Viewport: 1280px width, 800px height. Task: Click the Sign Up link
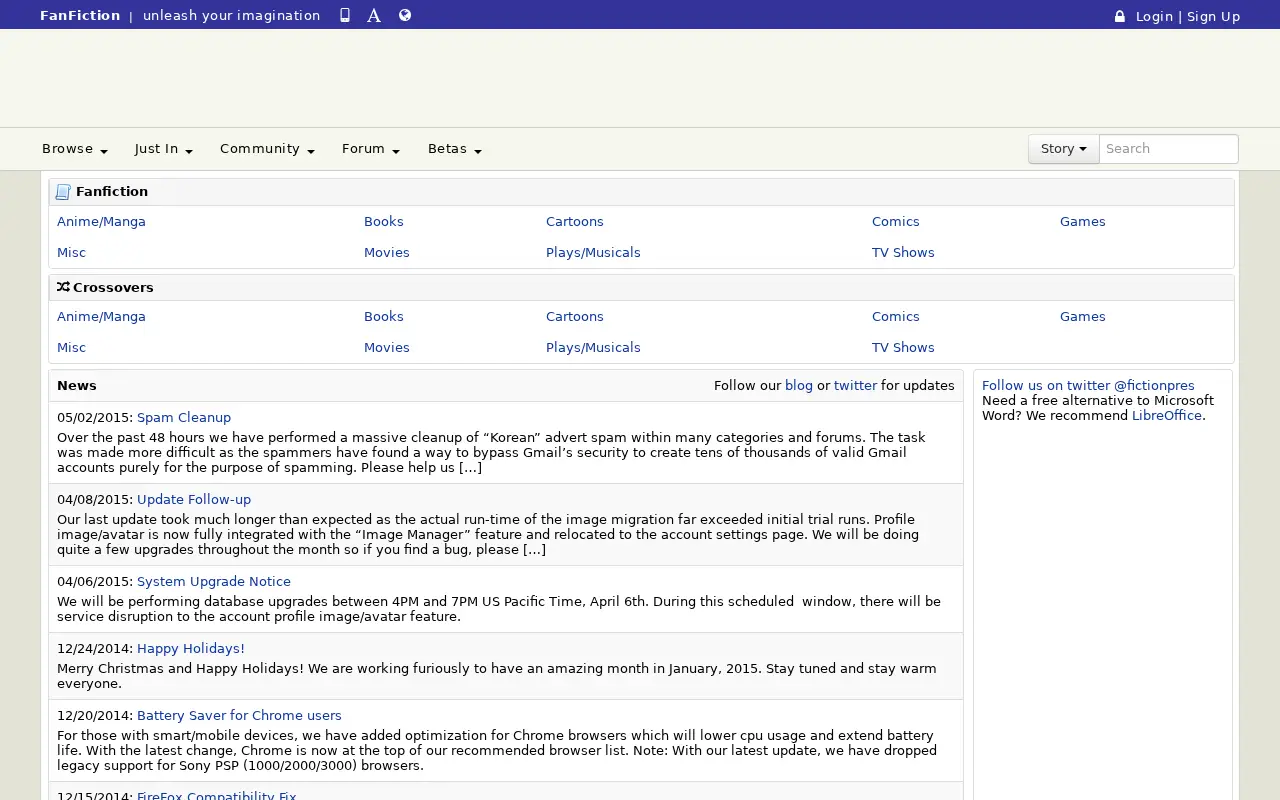(x=1213, y=16)
